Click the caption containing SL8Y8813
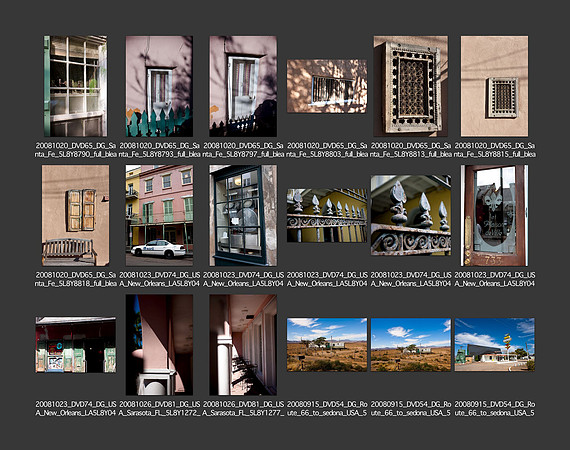The width and height of the screenshot is (570, 450). pyautogui.click(x=411, y=150)
